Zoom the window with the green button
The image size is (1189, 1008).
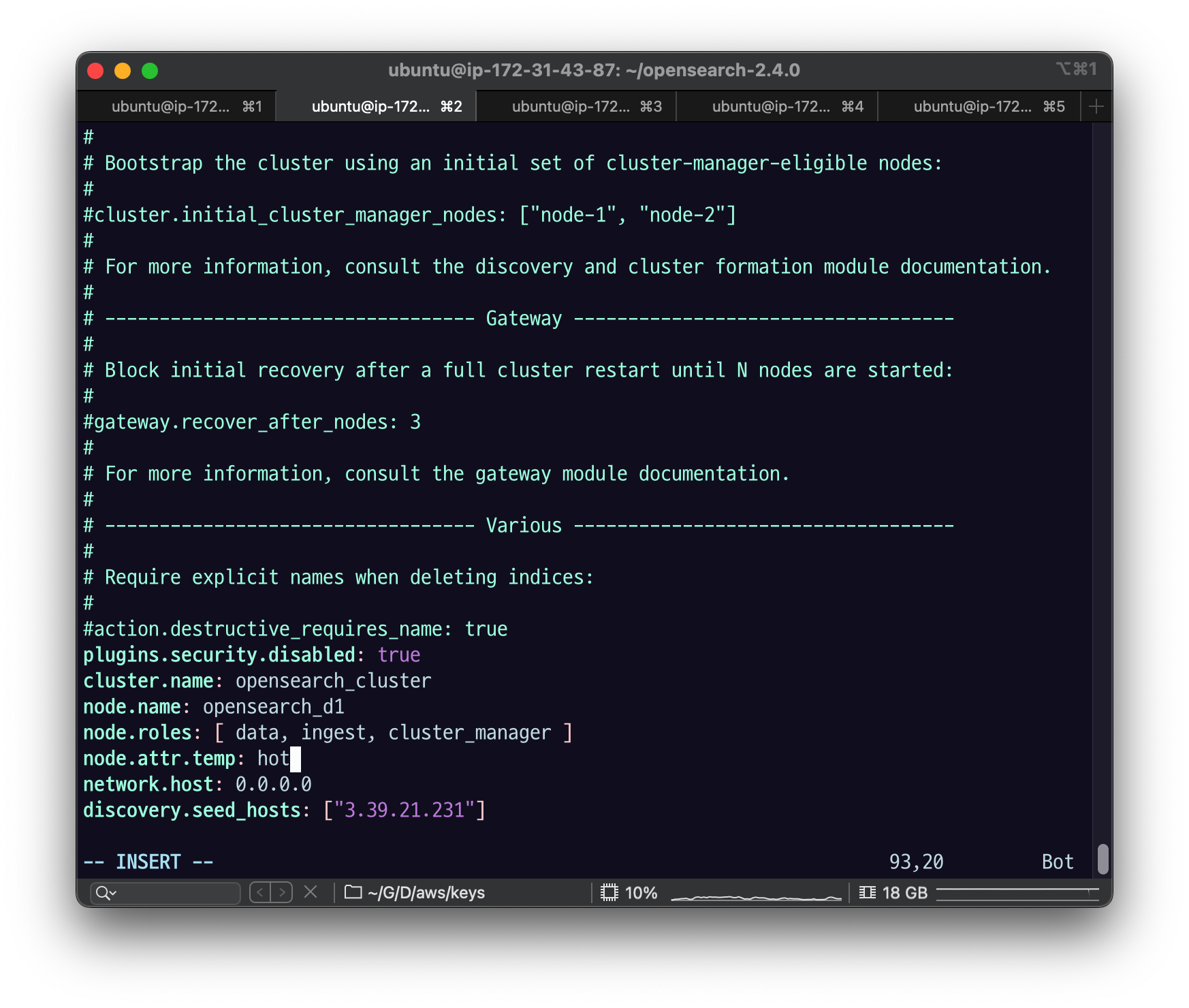(150, 71)
